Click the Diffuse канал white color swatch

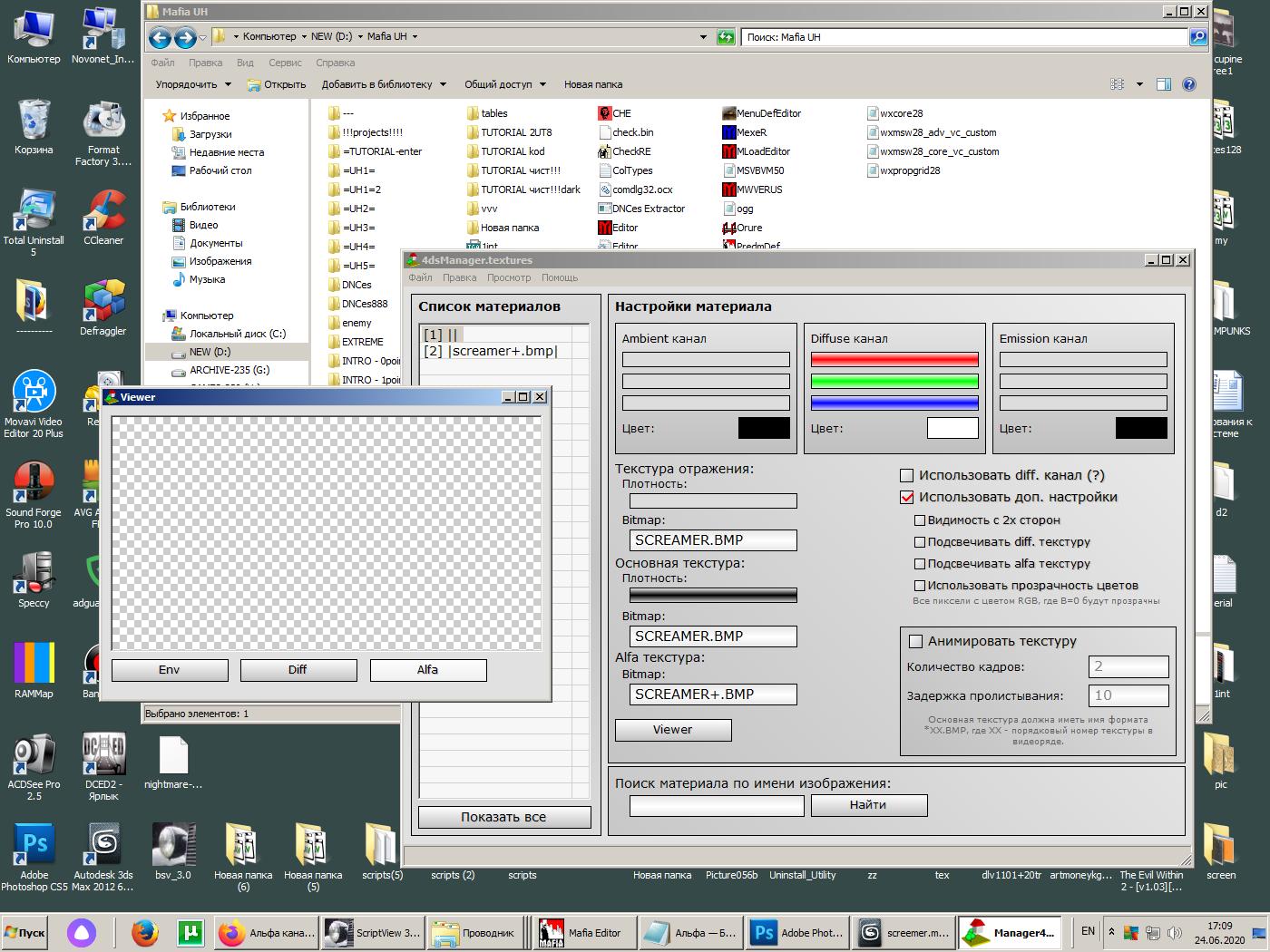point(952,428)
